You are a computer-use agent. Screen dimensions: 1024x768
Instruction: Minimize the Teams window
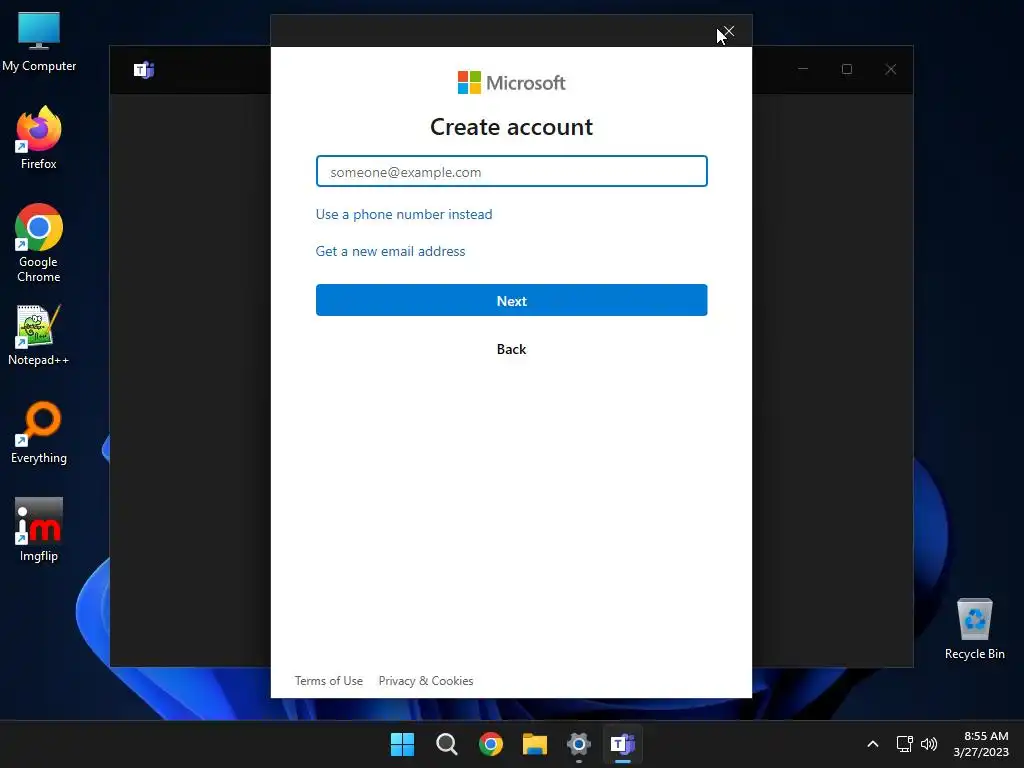coord(803,69)
